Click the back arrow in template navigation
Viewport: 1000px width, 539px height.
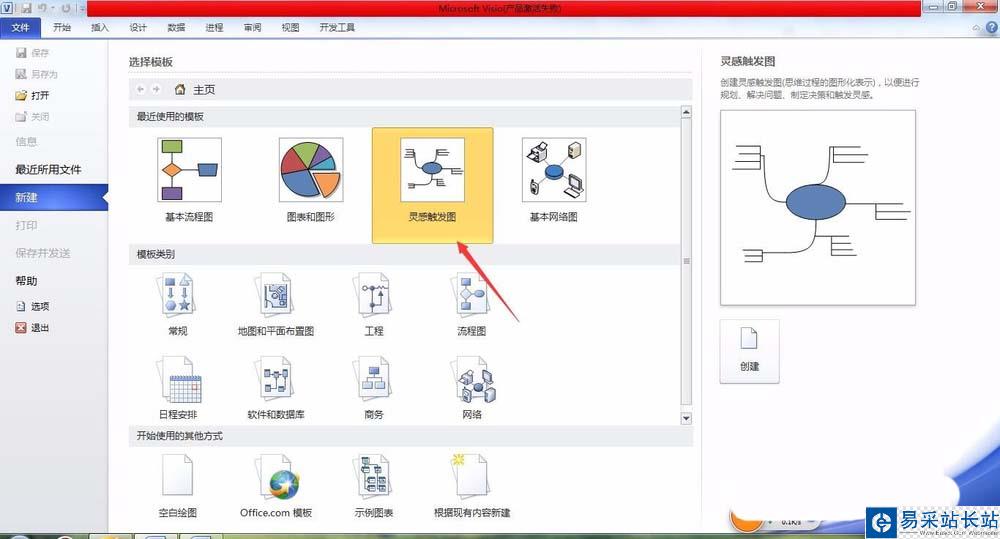(x=140, y=89)
